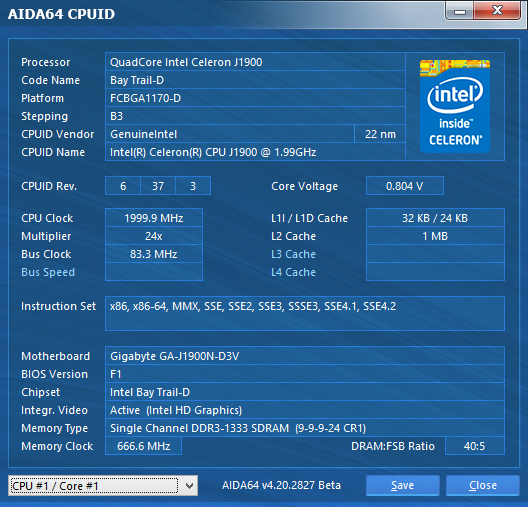Click the L2 Cache value 1 MB
This screenshot has width=528, height=507.
[x=435, y=236]
